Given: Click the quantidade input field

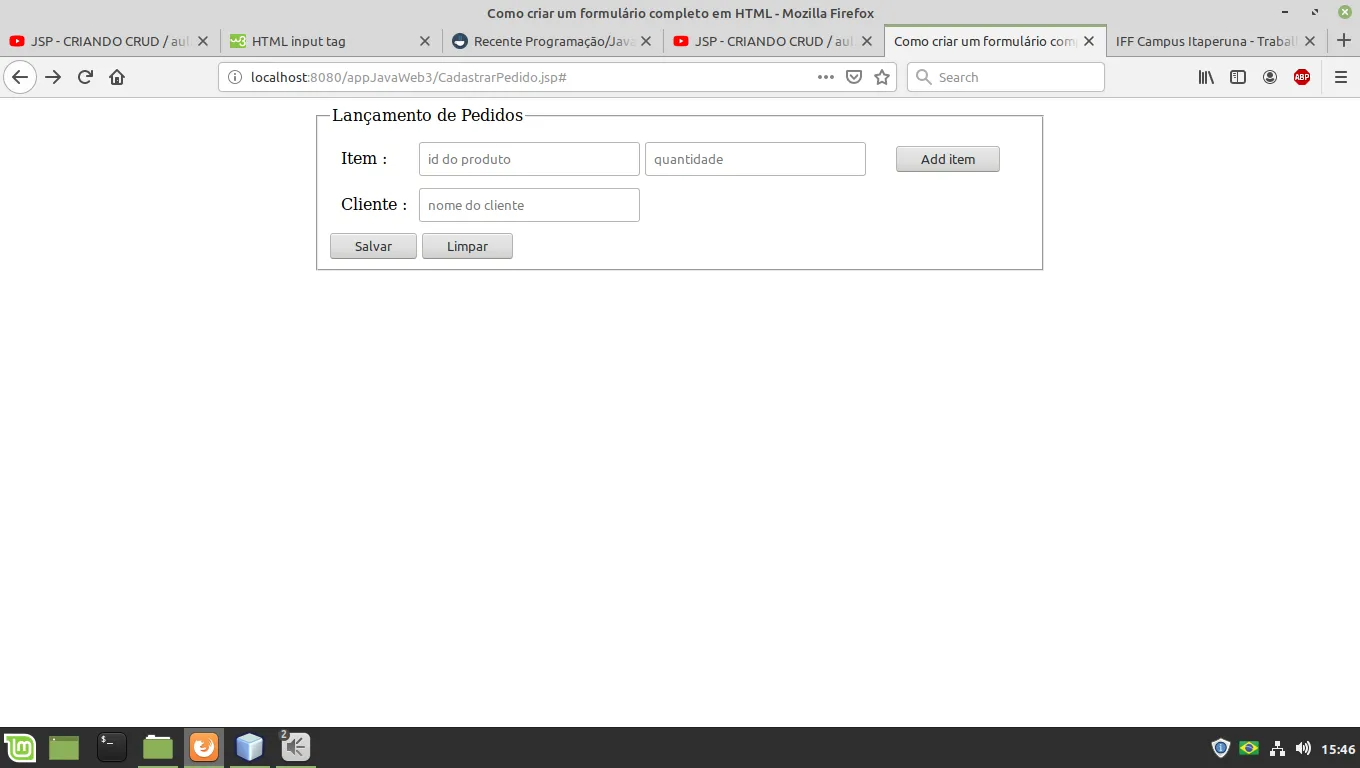Looking at the screenshot, I should (x=755, y=158).
